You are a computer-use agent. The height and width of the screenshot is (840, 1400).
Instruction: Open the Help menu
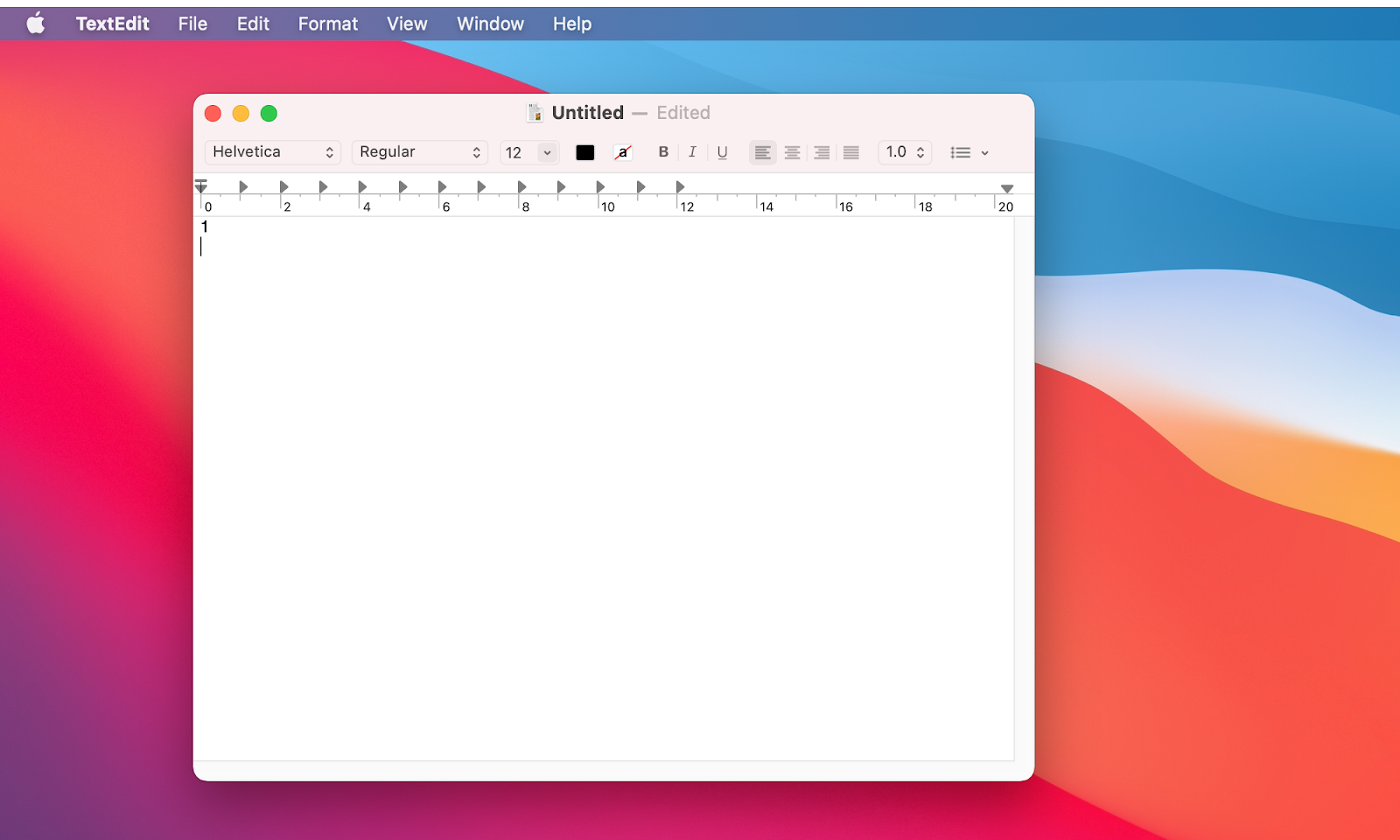(572, 24)
